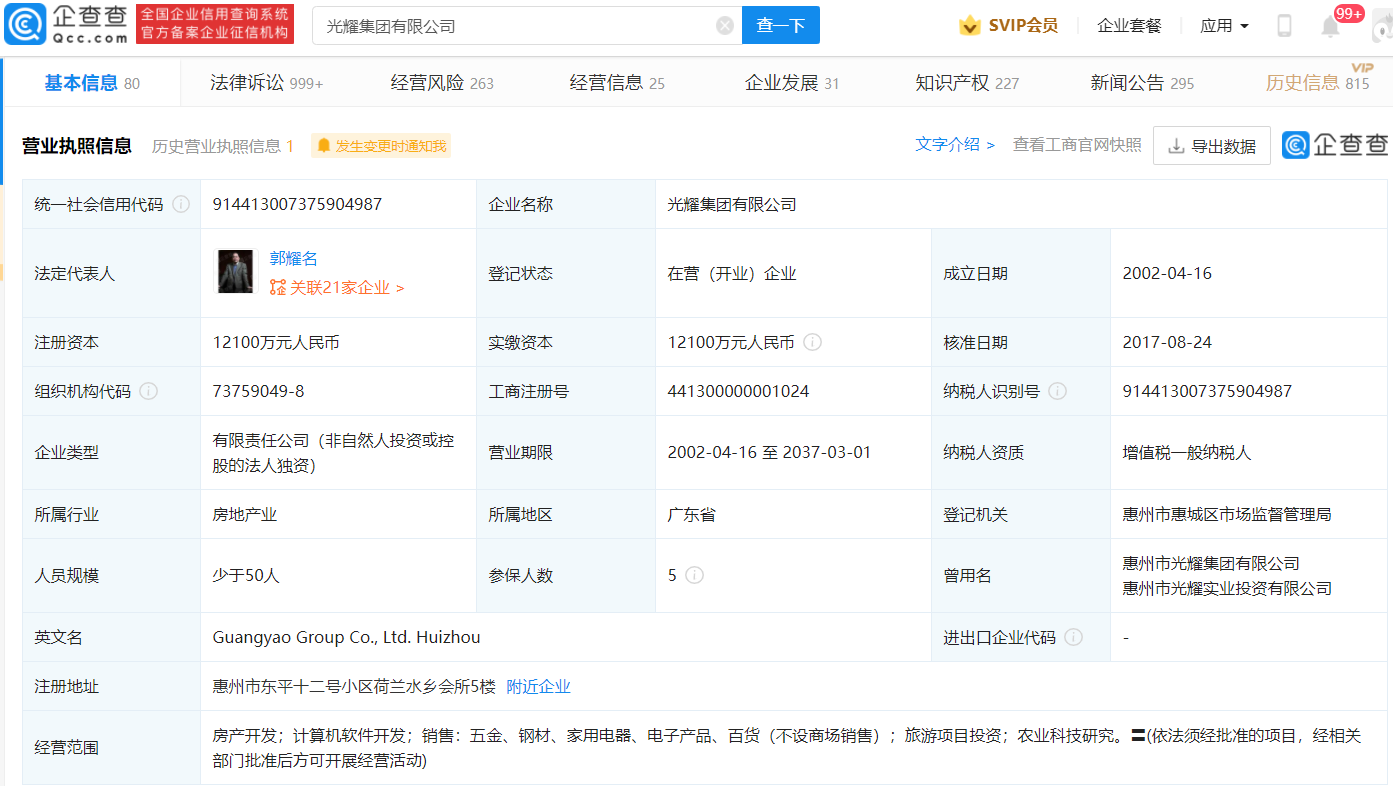
Task: Click the SVIP会员 crown icon
Action: click(969, 26)
